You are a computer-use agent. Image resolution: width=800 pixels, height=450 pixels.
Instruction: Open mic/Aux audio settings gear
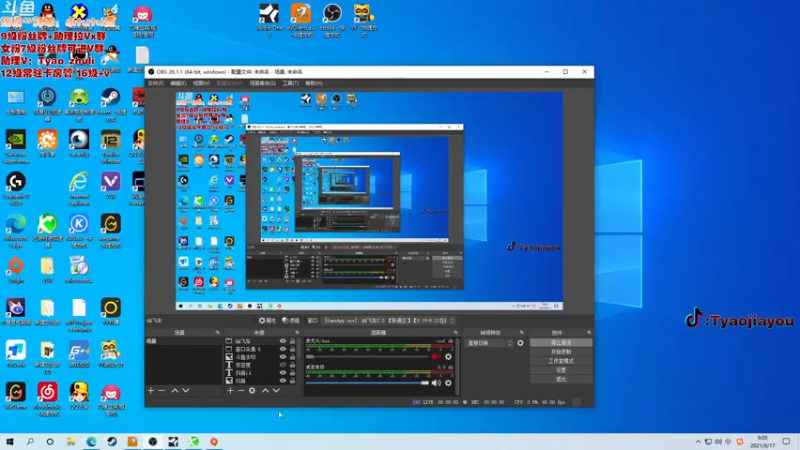[x=448, y=357]
